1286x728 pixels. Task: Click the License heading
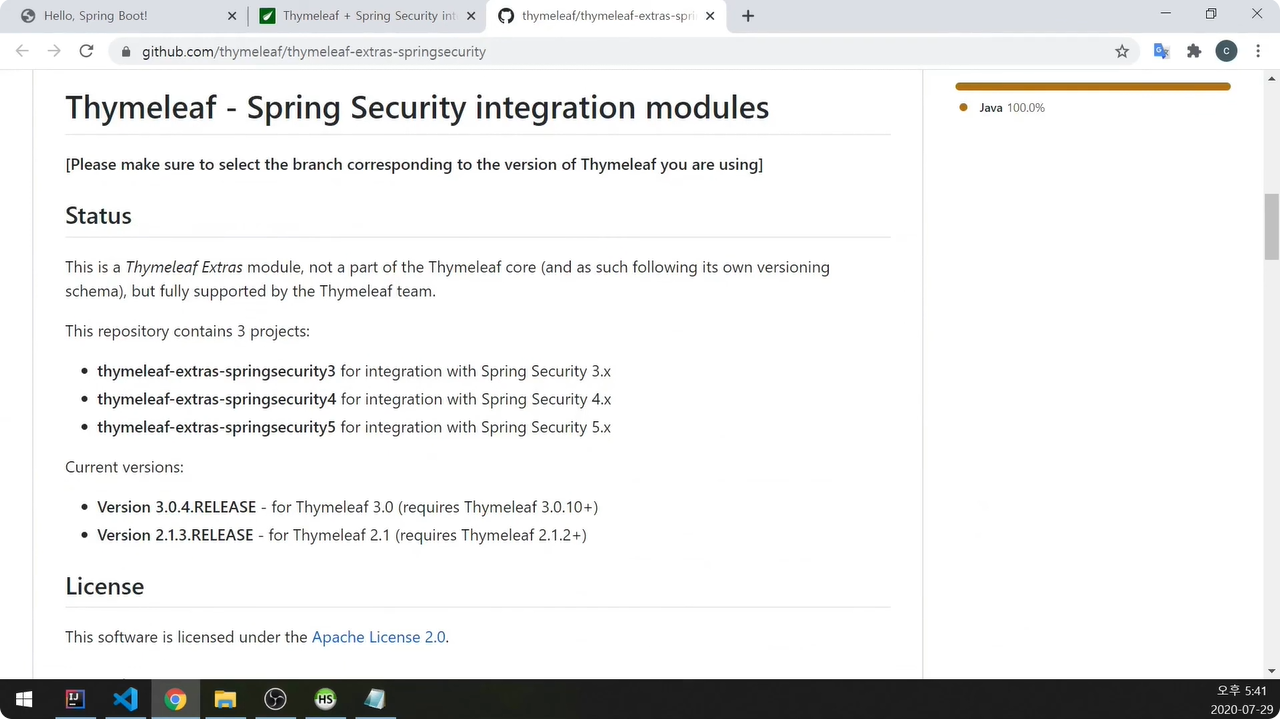click(x=104, y=586)
